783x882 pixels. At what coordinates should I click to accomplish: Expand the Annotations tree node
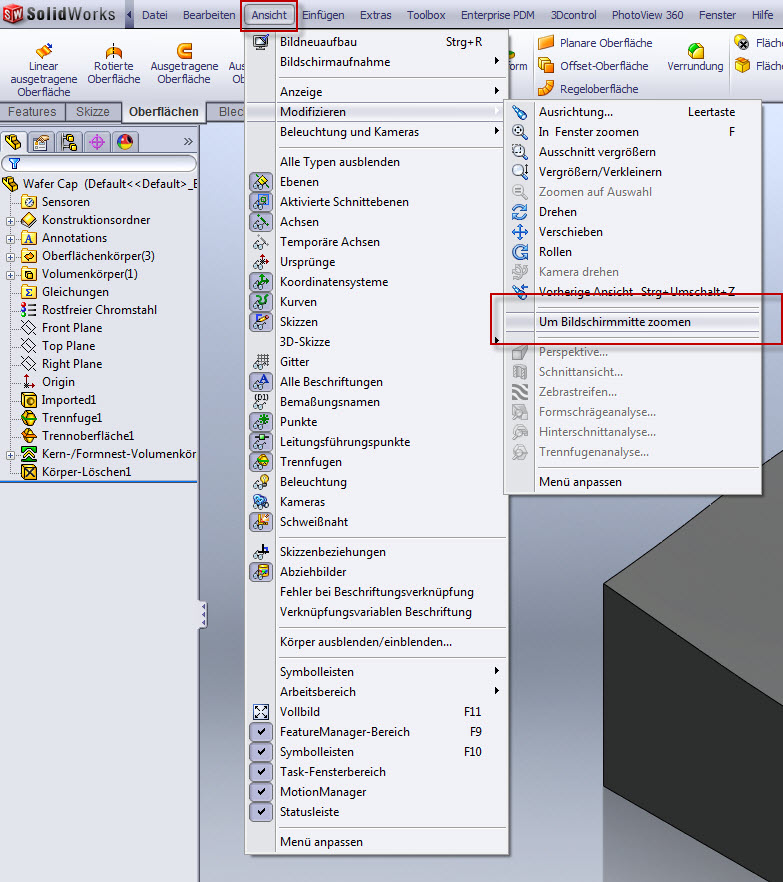10,239
